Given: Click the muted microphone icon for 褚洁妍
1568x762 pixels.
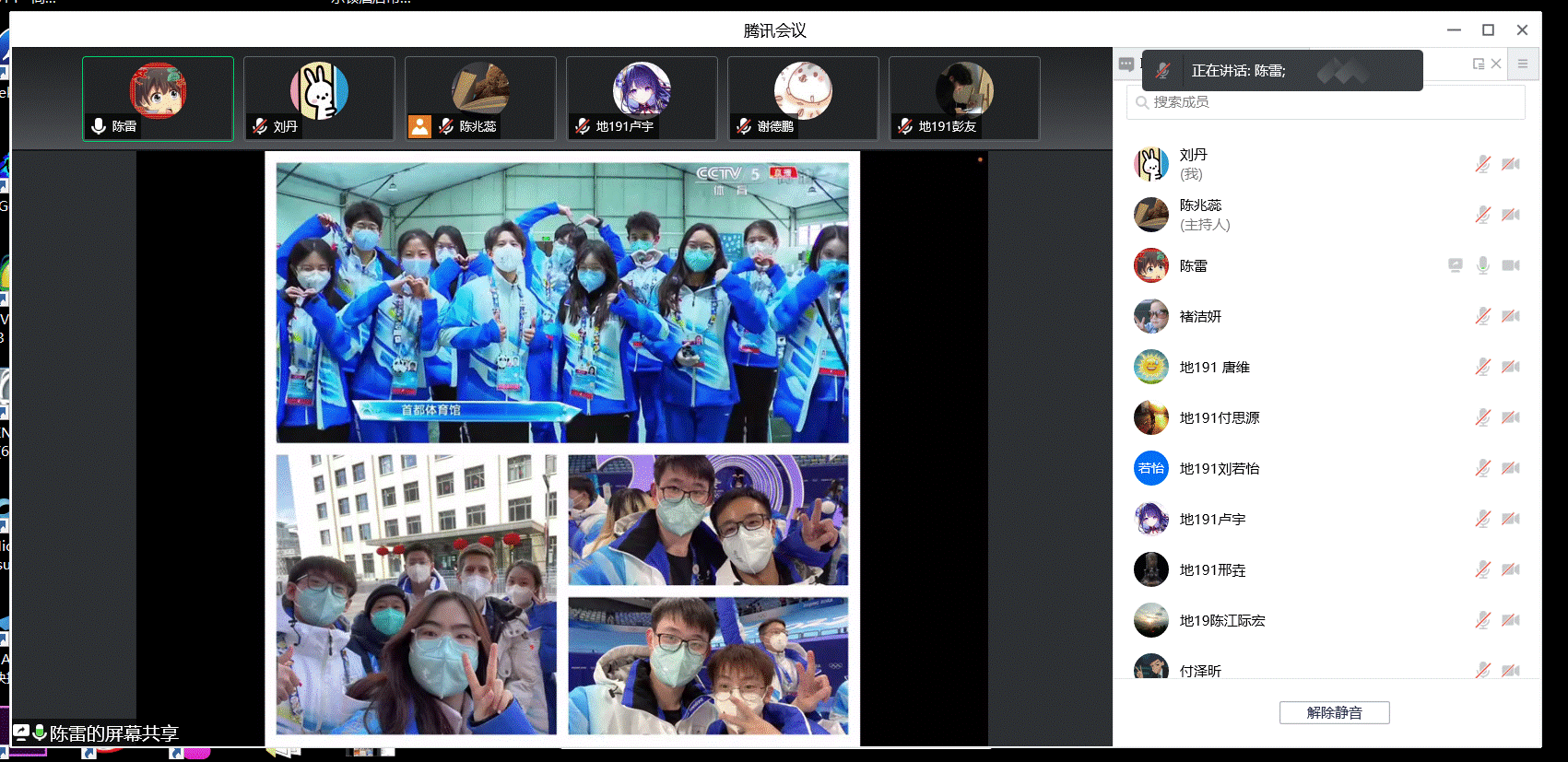Looking at the screenshot, I should [x=1482, y=316].
